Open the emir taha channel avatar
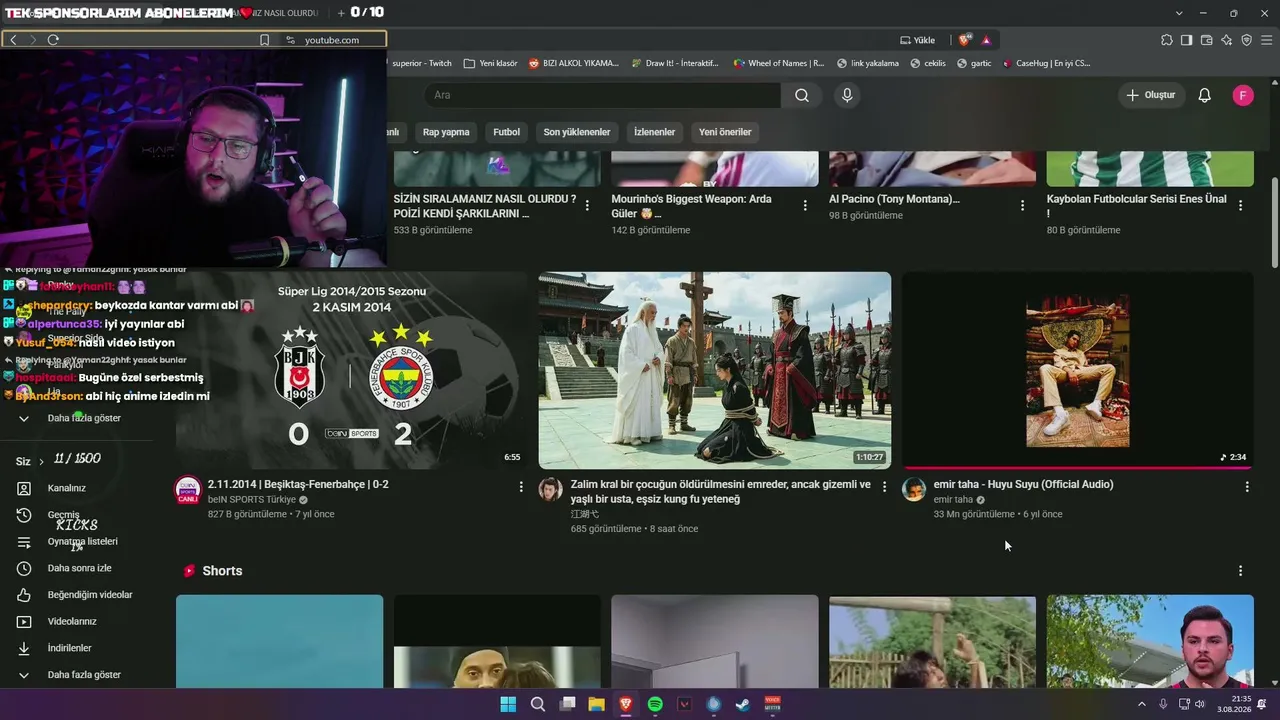Screen dimensions: 1280x720 coord(914,489)
